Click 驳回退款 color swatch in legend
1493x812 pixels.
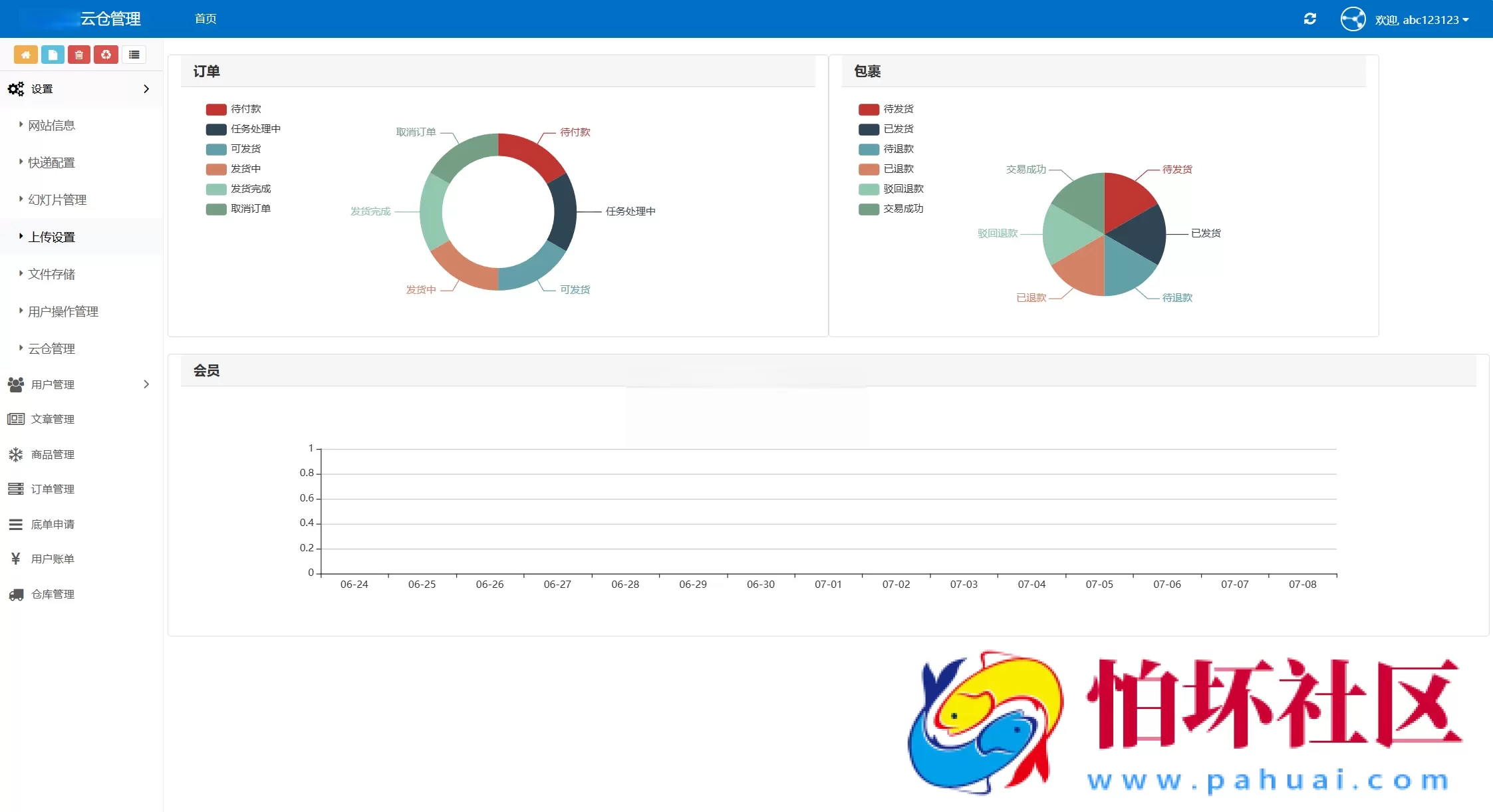coord(869,189)
